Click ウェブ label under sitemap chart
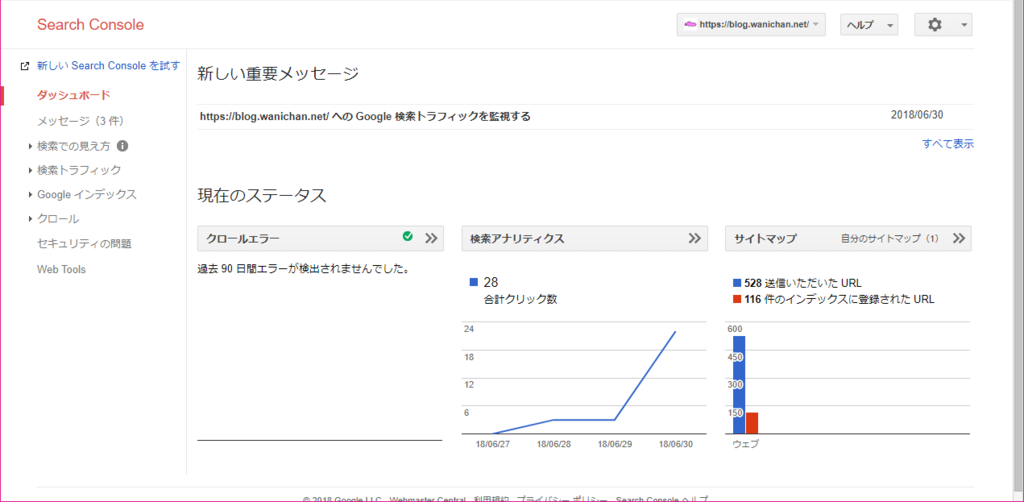 (746, 444)
